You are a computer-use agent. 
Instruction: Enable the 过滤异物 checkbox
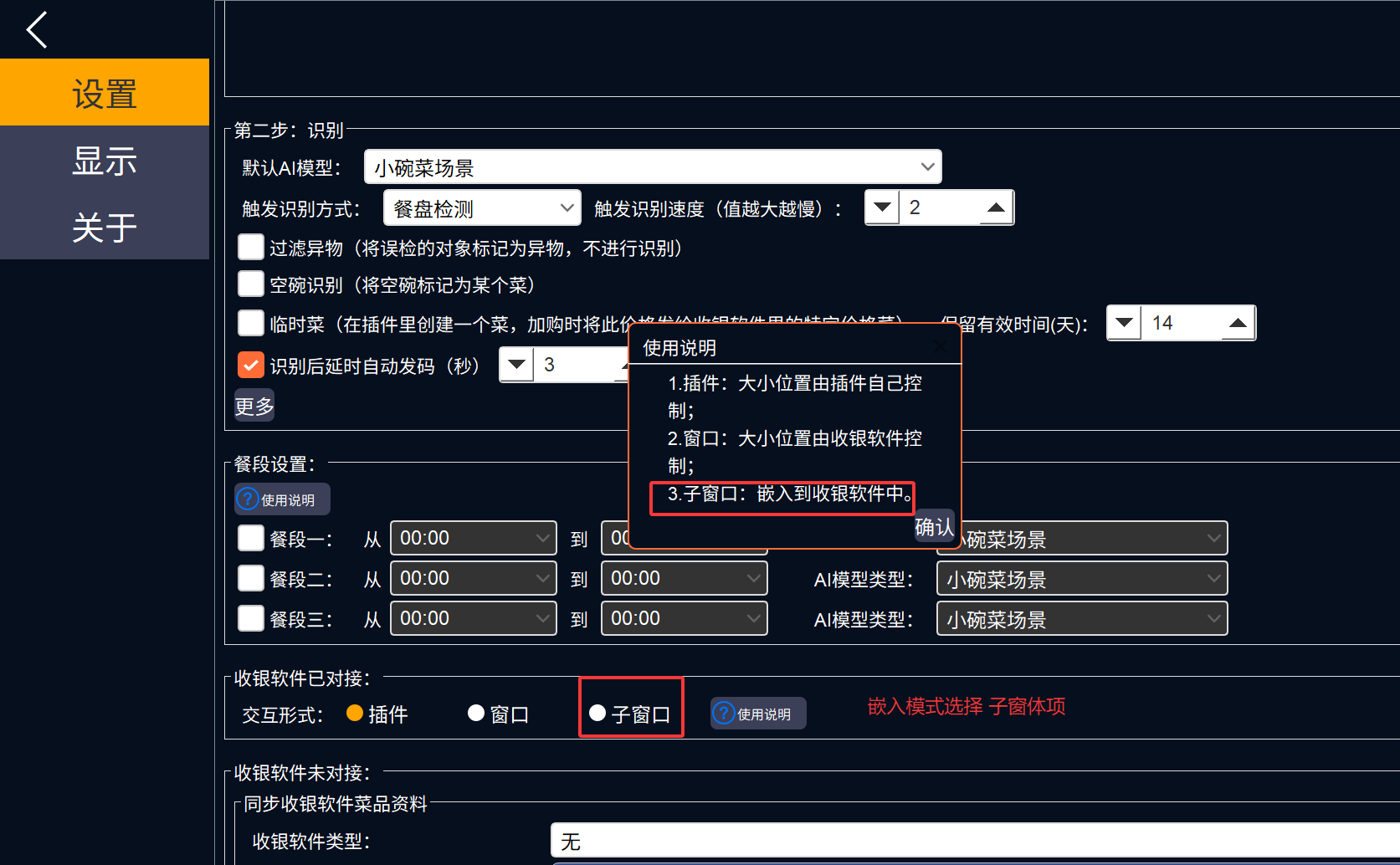pos(251,248)
